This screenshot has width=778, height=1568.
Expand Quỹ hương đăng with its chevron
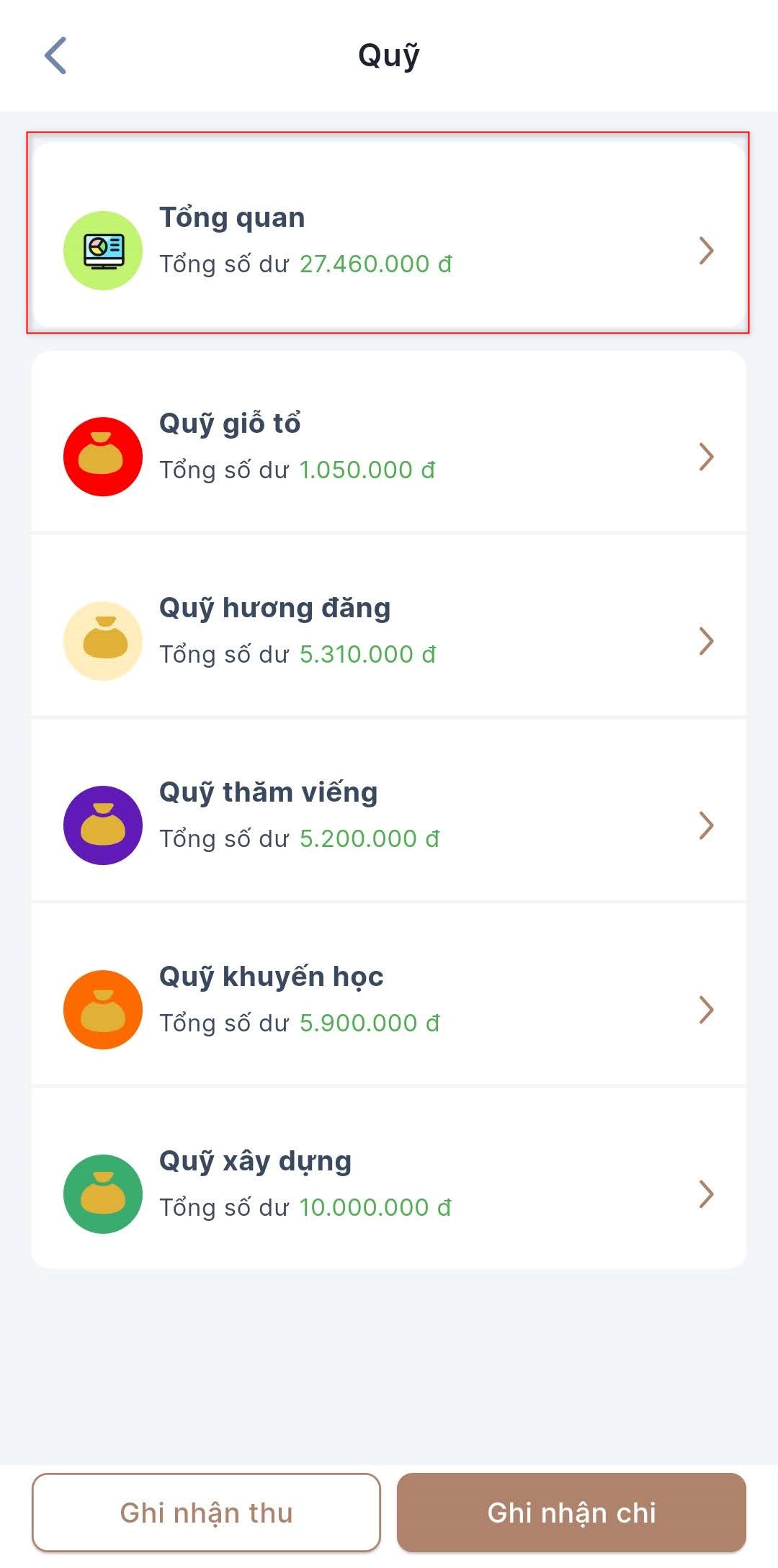tap(707, 641)
